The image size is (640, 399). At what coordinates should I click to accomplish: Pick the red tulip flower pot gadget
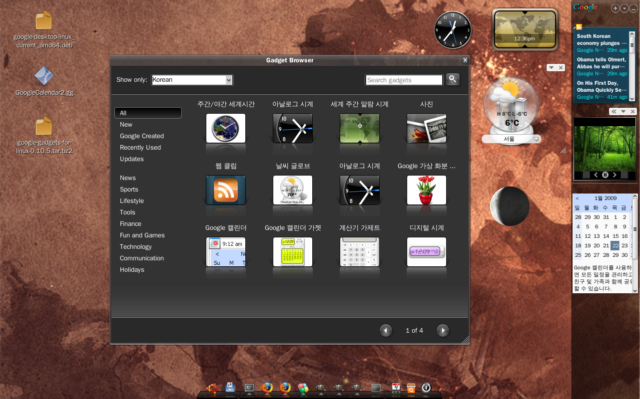[x=426, y=190]
